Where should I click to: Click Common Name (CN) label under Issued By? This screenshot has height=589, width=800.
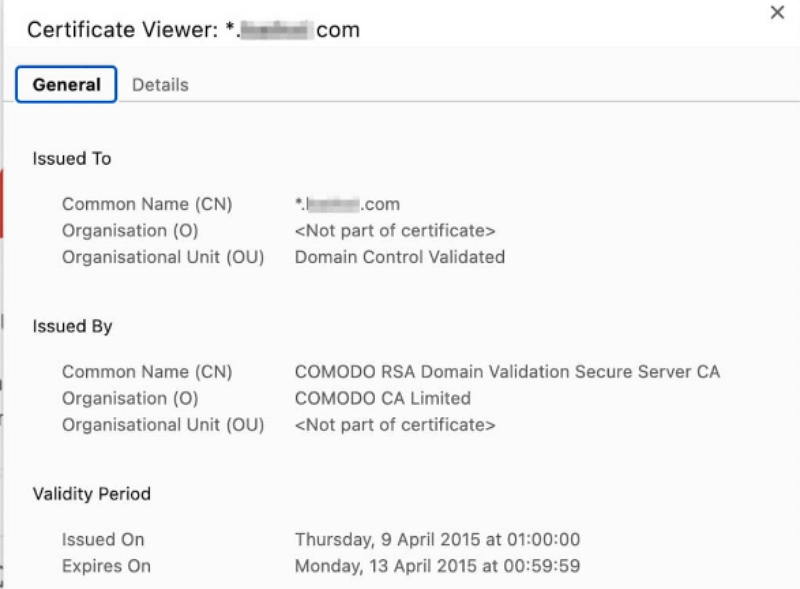(x=147, y=372)
